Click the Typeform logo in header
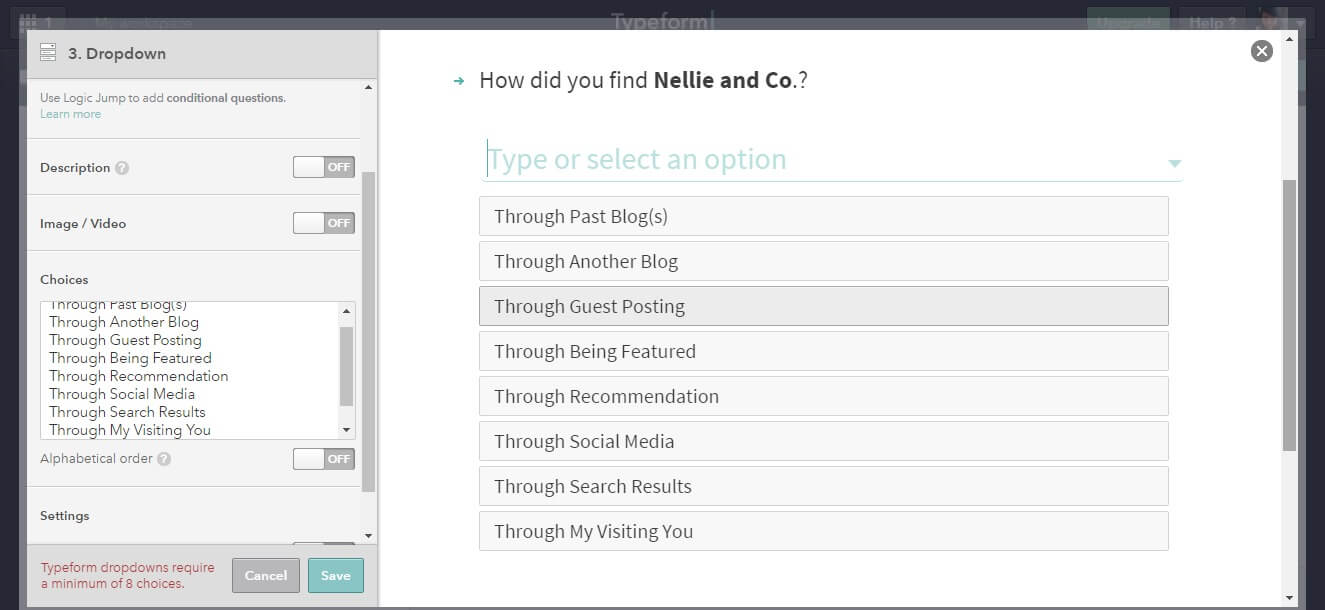The image size is (1325, 610). (x=662, y=21)
